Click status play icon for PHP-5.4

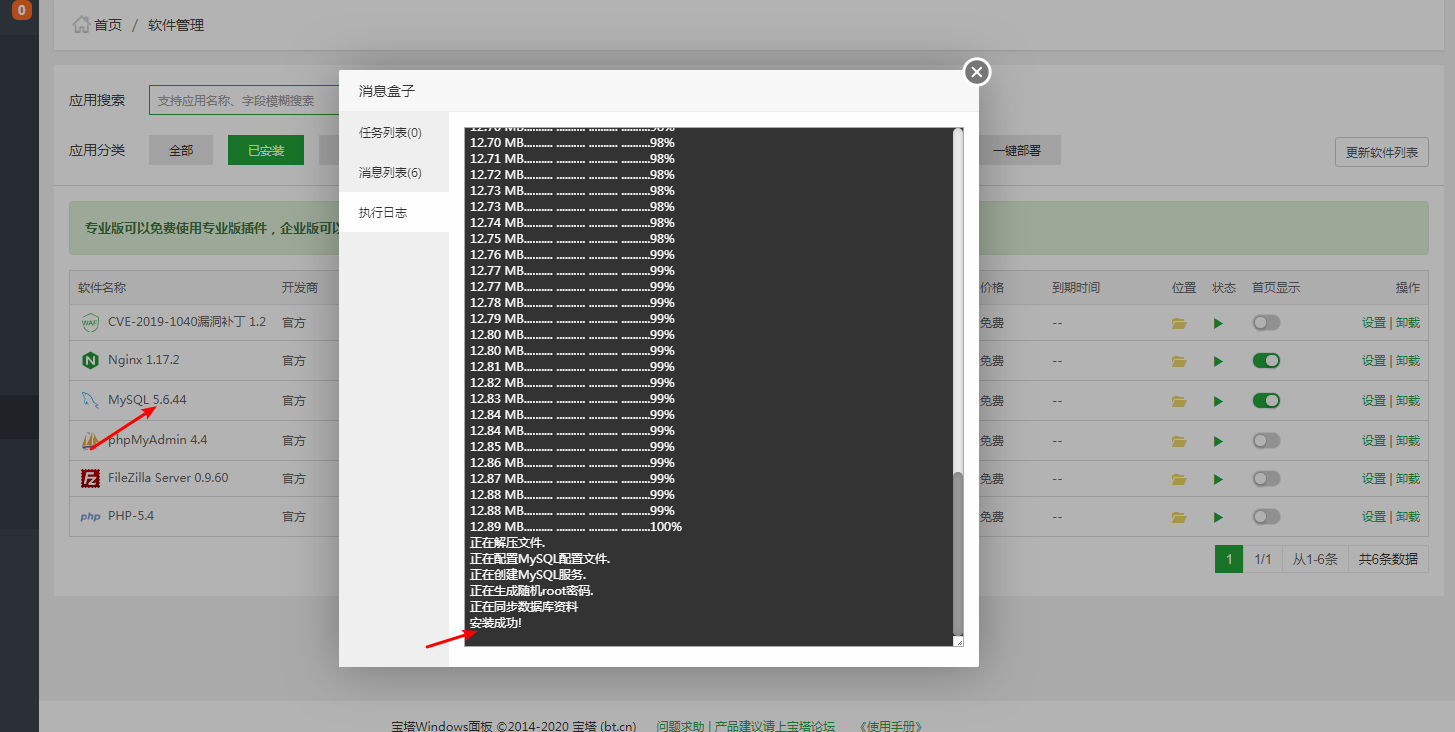1218,517
